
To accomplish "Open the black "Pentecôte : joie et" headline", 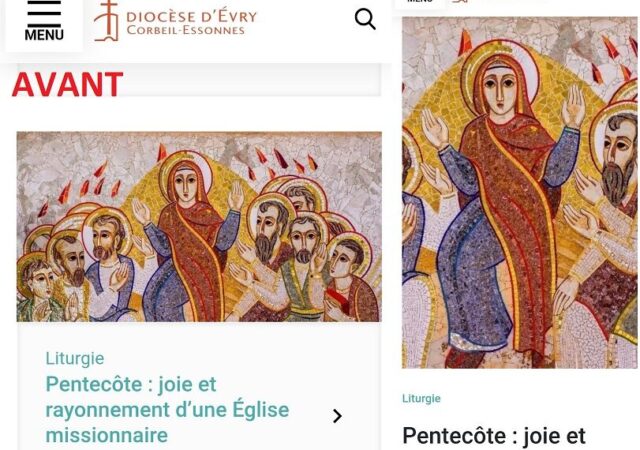I will 493,436.
